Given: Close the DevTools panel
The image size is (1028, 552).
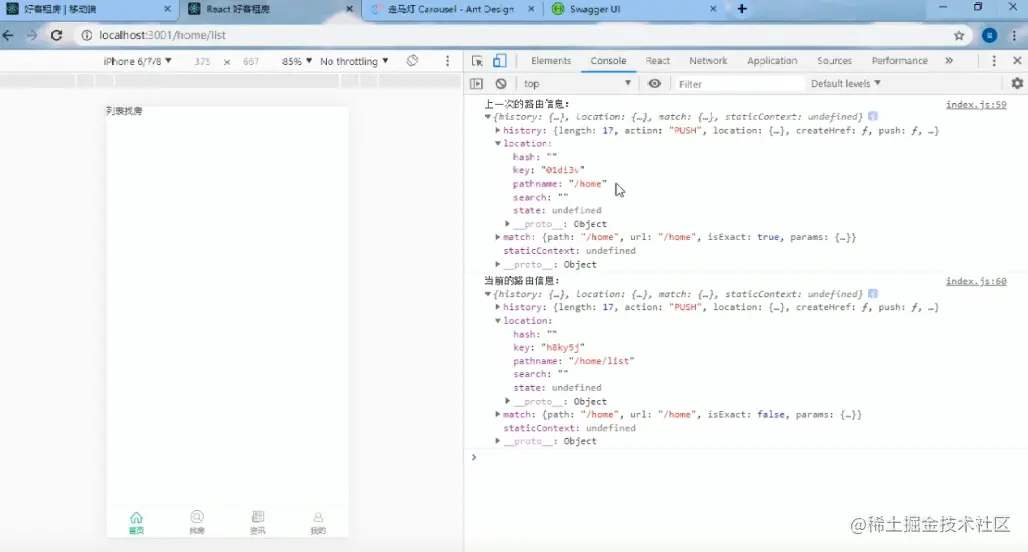Looking at the screenshot, I should pyautogui.click(x=1017, y=61).
